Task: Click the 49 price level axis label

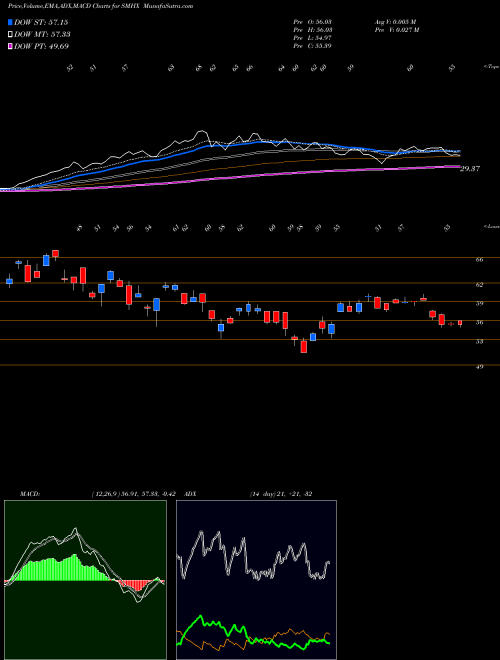Action: (479, 367)
